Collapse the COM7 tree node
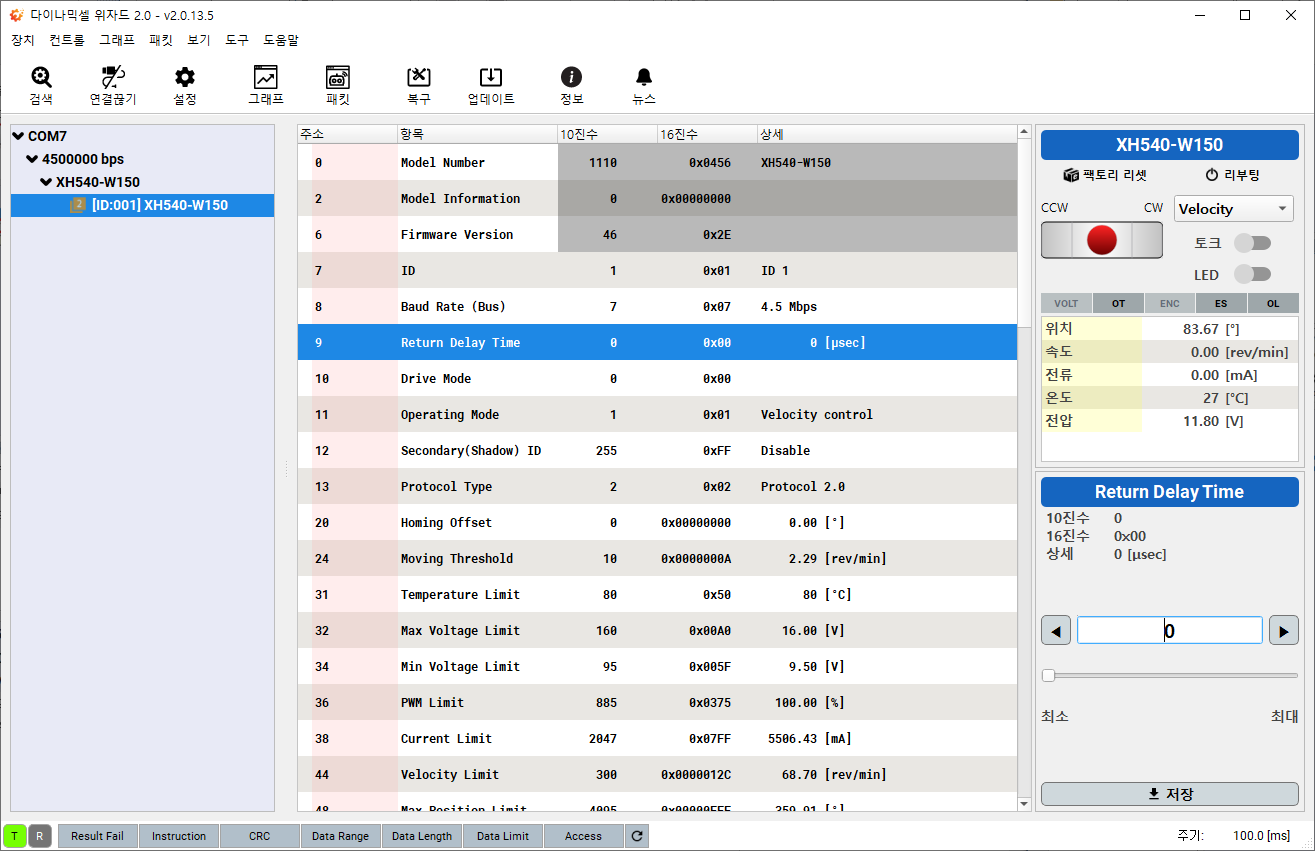 (18, 136)
